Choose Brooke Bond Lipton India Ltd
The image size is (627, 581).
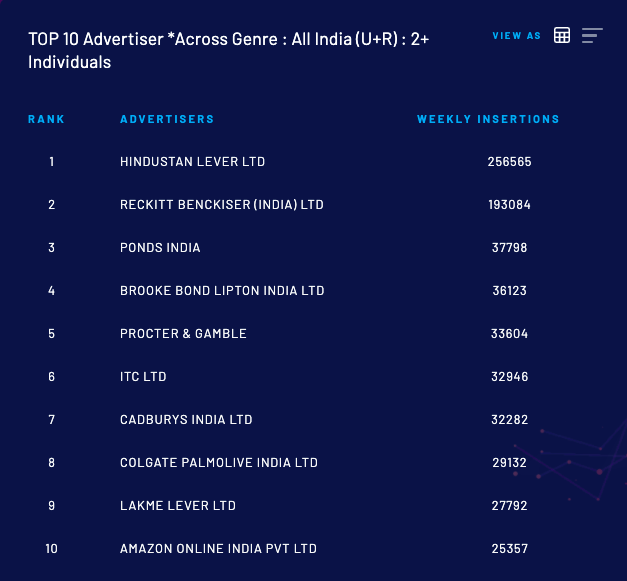pyautogui.click(x=222, y=291)
